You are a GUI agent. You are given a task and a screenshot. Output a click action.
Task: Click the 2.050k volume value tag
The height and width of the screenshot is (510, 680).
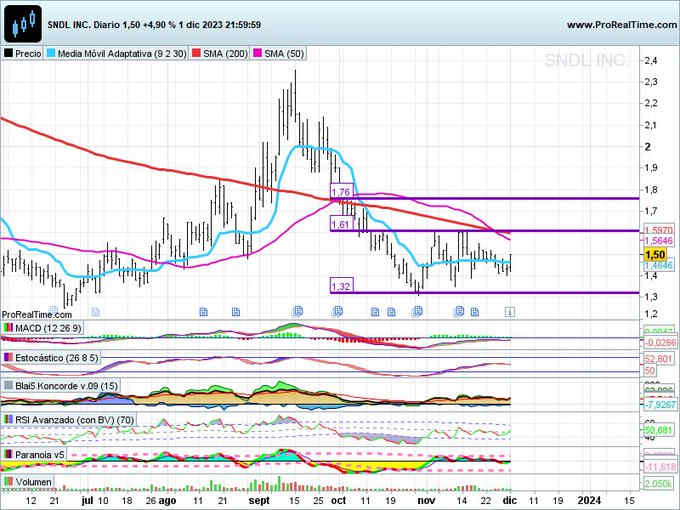[x=658, y=483]
